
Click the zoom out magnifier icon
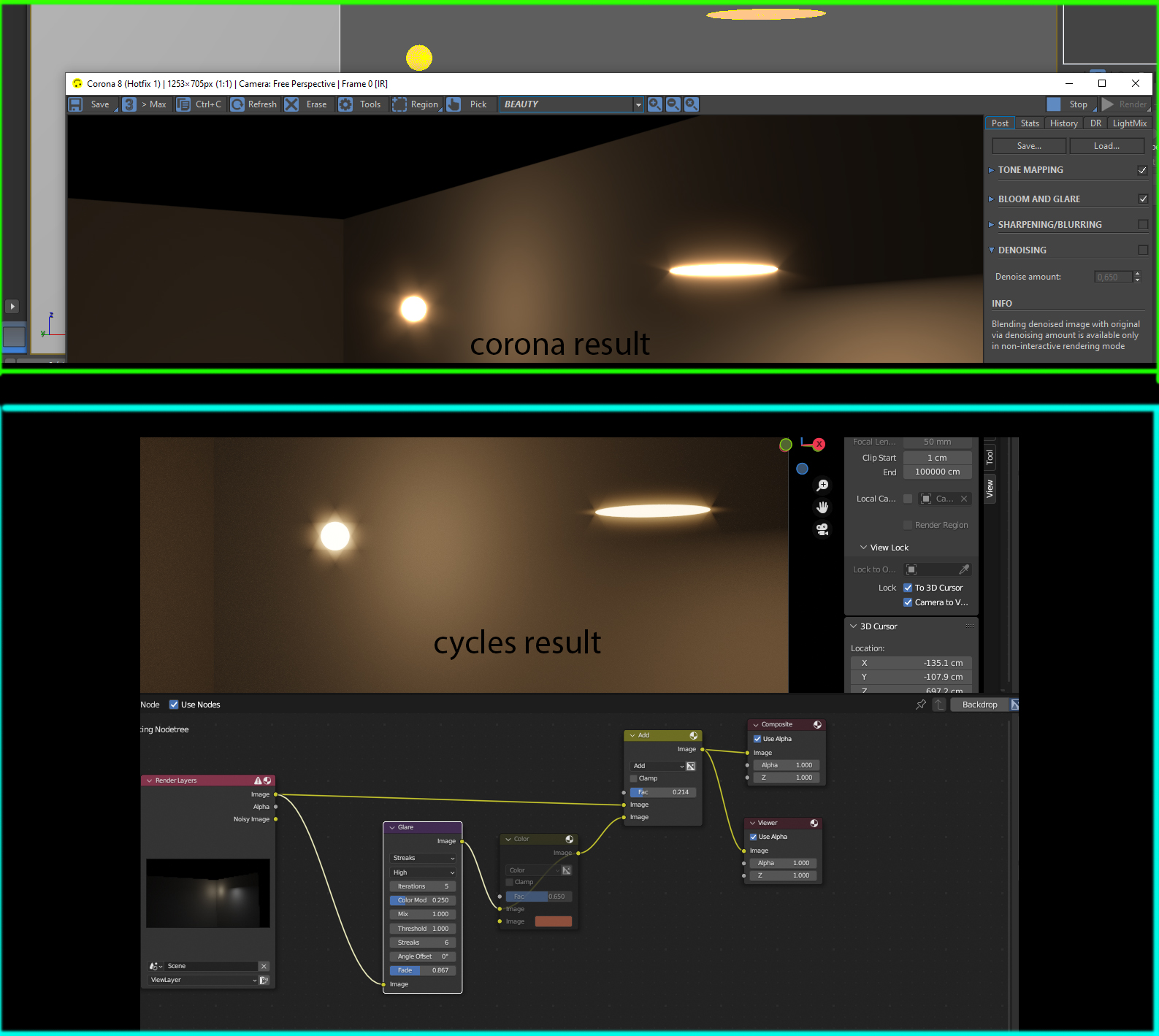click(x=673, y=104)
